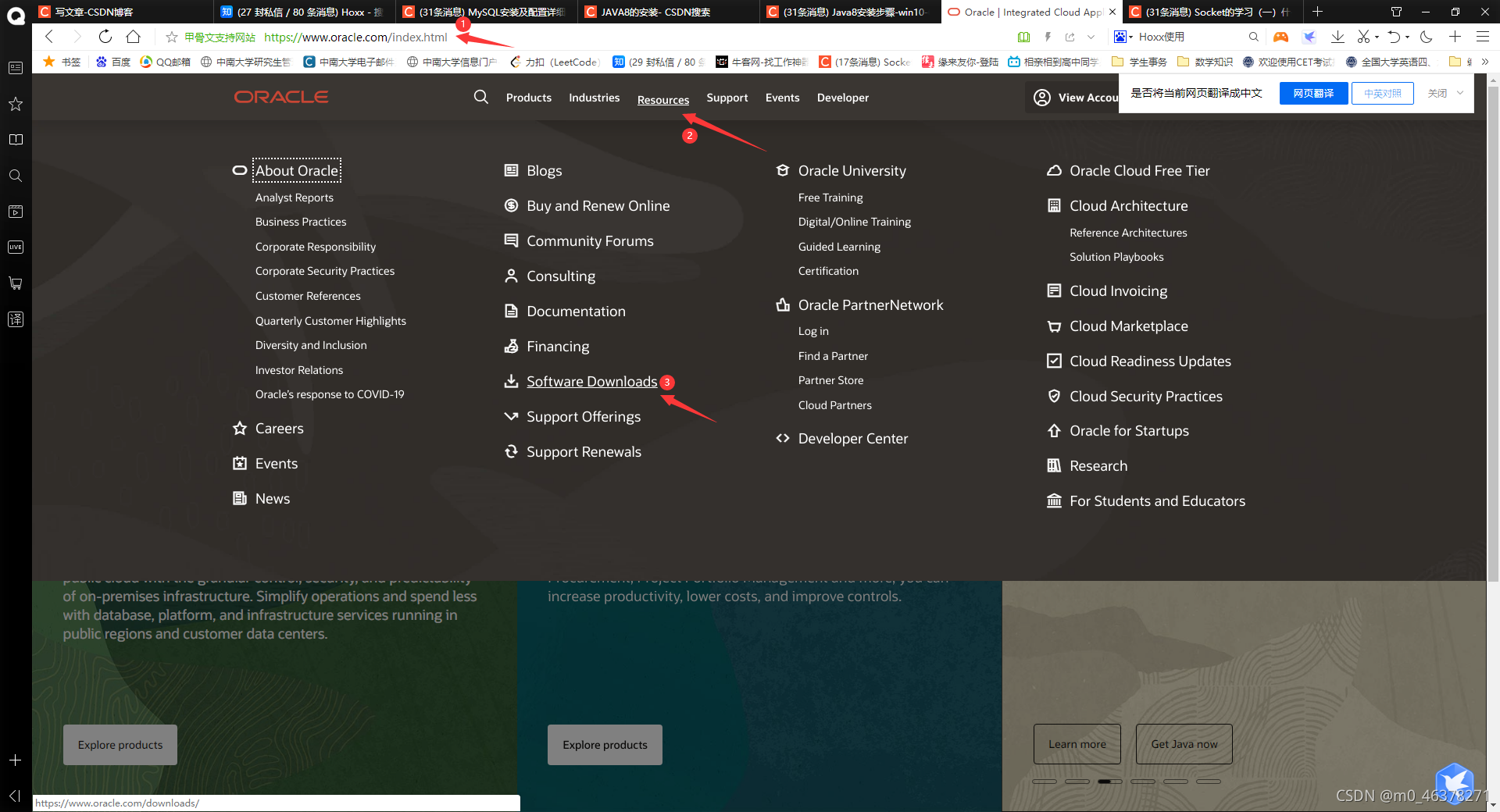Toggle night mode moon icon
The image size is (1500, 812).
pos(1426,37)
